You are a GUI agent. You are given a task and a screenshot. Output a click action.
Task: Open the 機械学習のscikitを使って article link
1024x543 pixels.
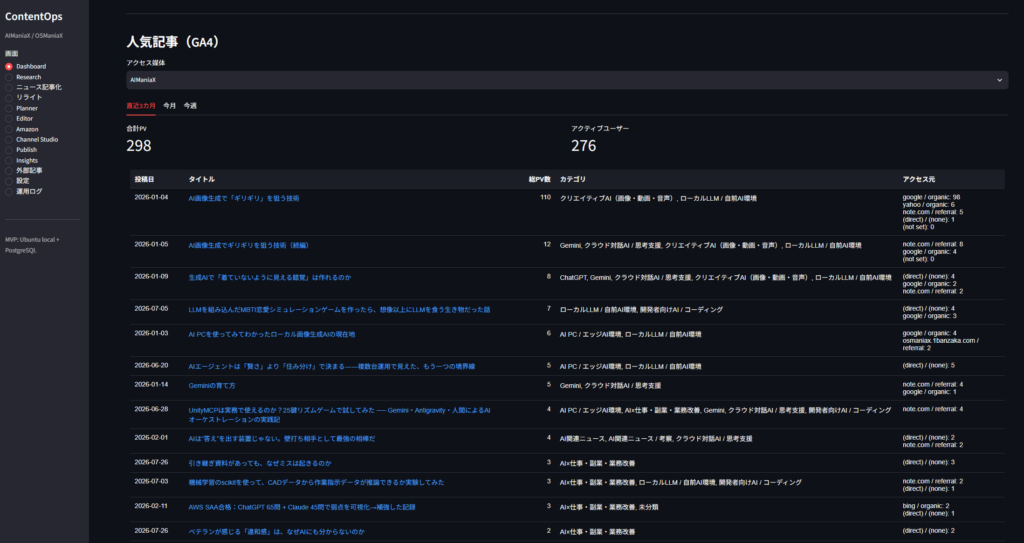coord(316,482)
